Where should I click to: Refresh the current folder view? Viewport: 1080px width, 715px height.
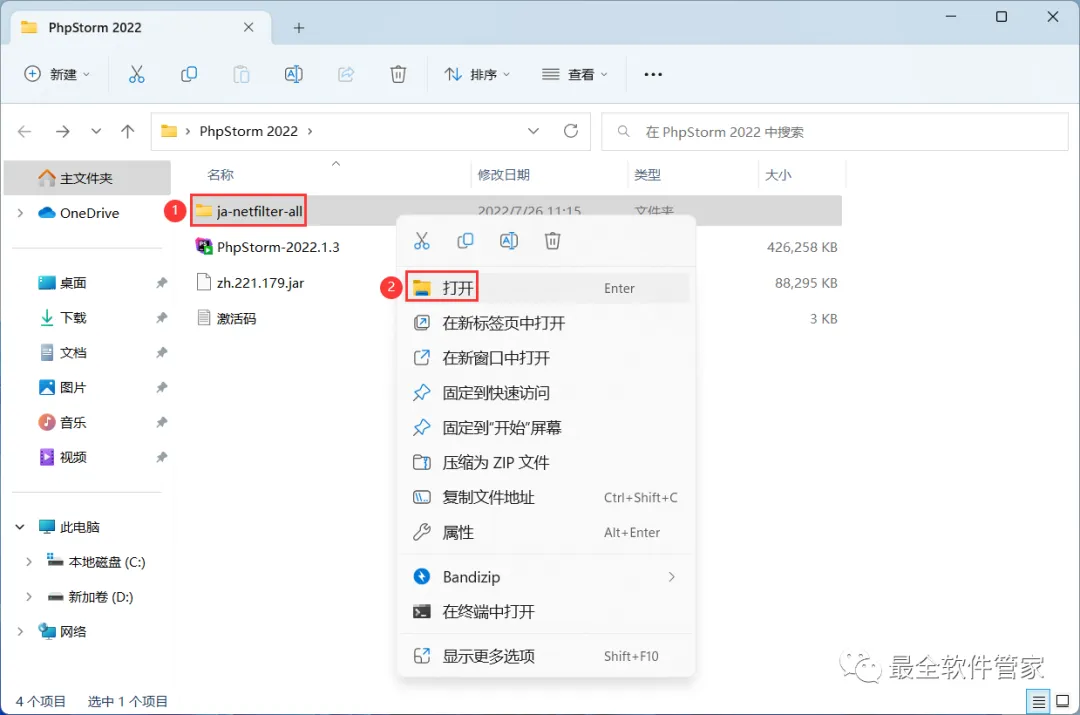pos(571,131)
